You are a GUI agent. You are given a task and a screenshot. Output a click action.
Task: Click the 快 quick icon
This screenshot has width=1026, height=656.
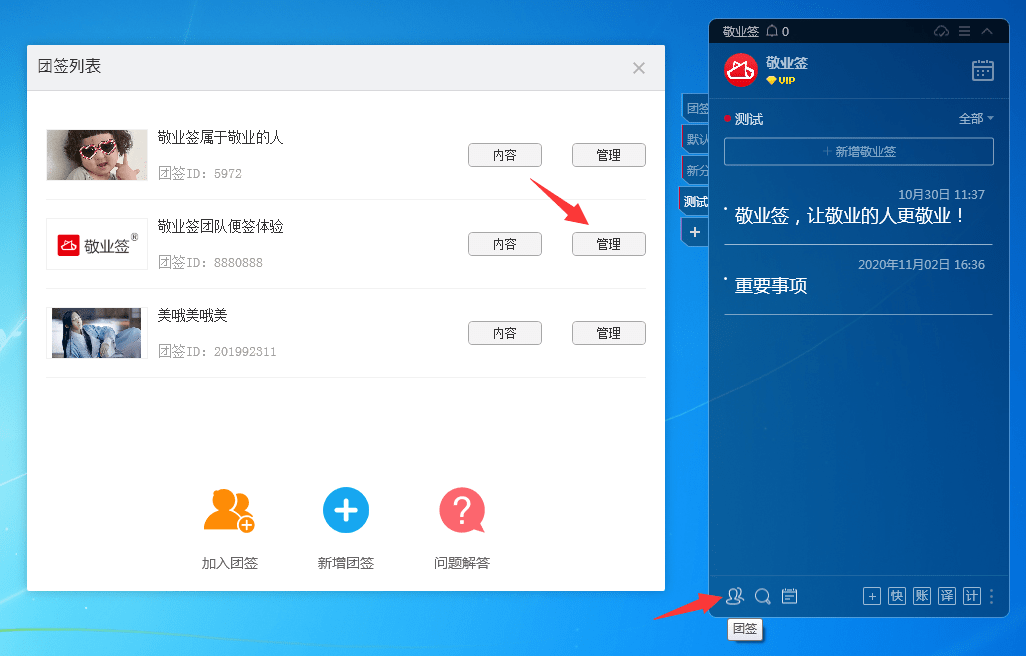pyautogui.click(x=897, y=596)
